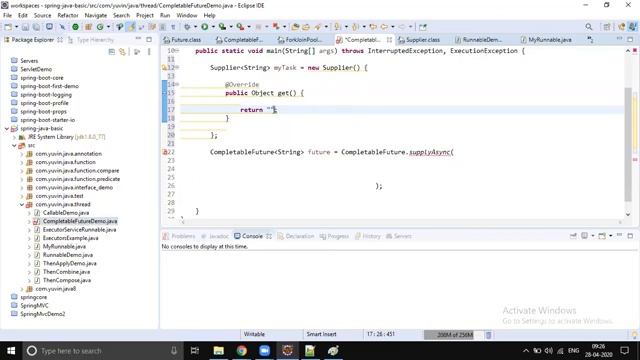Screen dimensions: 640x360
Task: Click the New file toolbar icon
Action: [x=8, y=27]
